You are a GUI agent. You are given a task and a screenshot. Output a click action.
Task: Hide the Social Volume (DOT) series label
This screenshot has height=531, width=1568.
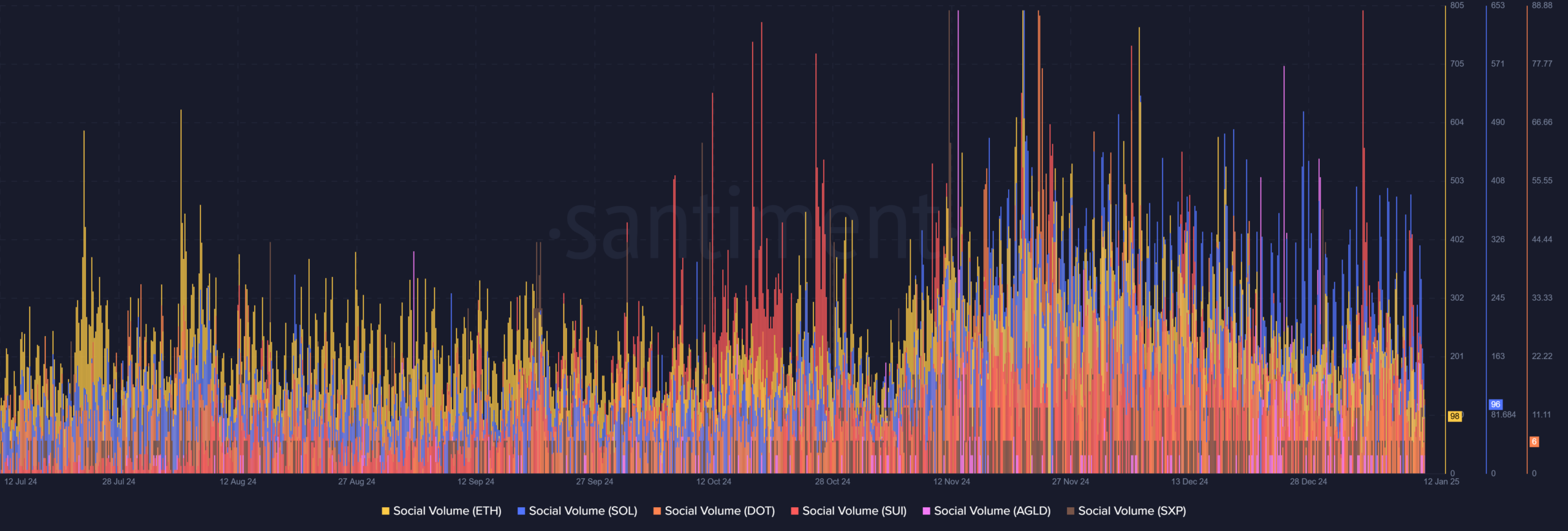click(720, 511)
